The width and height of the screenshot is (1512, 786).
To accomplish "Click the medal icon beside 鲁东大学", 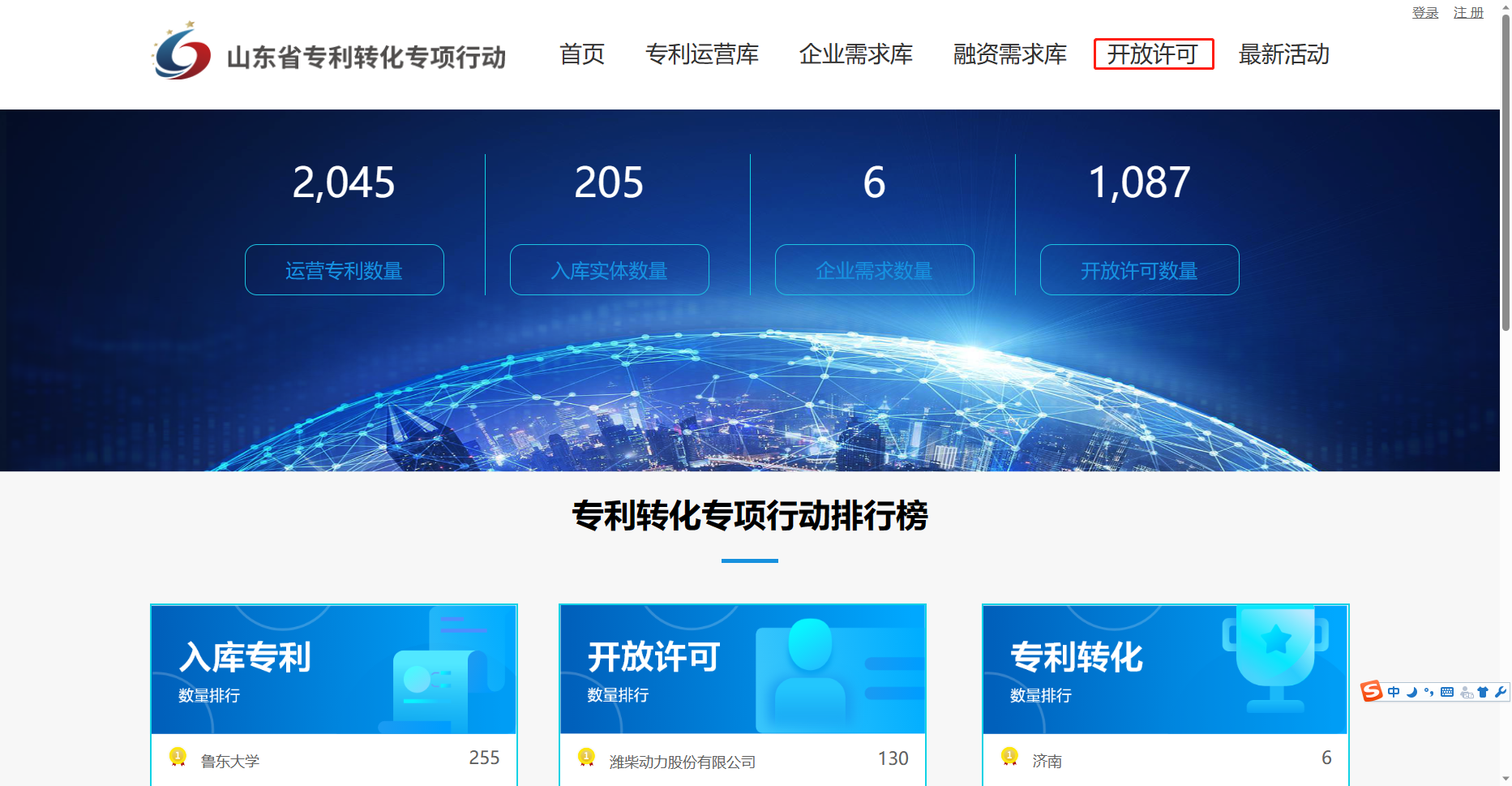I will pos(178,758).
